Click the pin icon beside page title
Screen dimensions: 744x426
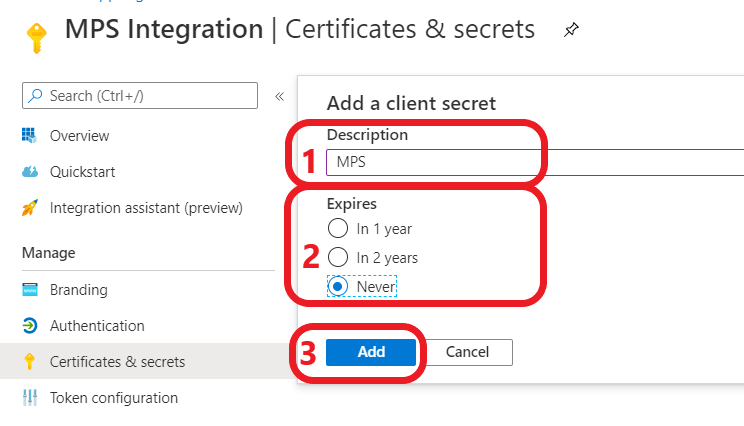click(570, 31)
